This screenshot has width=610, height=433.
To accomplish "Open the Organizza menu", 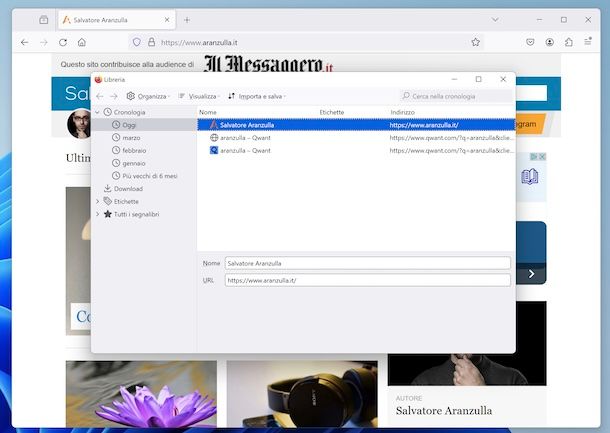I will tap(149, 96).
